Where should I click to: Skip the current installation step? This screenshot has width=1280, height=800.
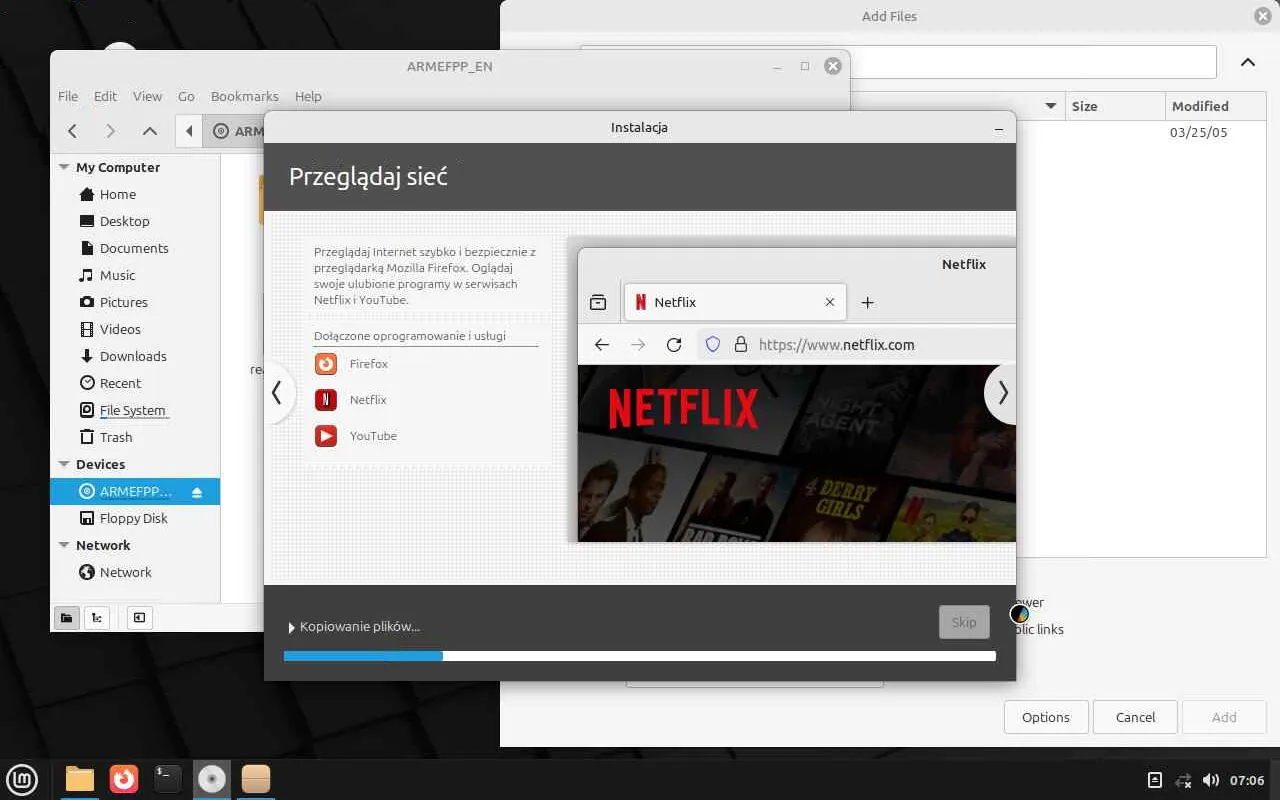click(x=964, y=622)
